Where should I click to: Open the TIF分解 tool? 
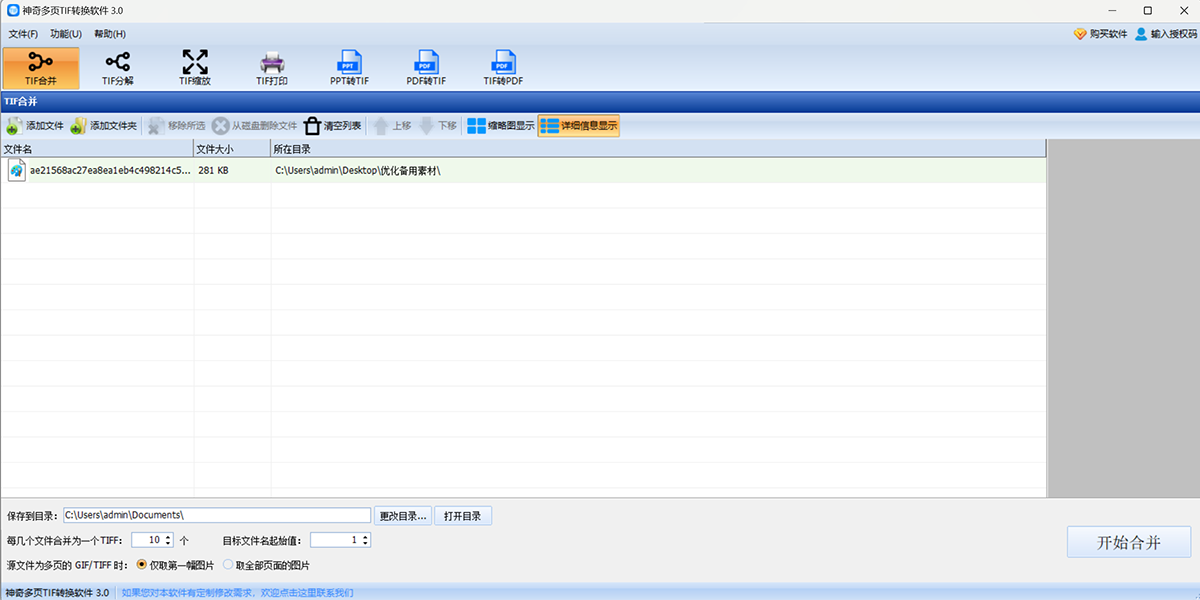point(118,67)
